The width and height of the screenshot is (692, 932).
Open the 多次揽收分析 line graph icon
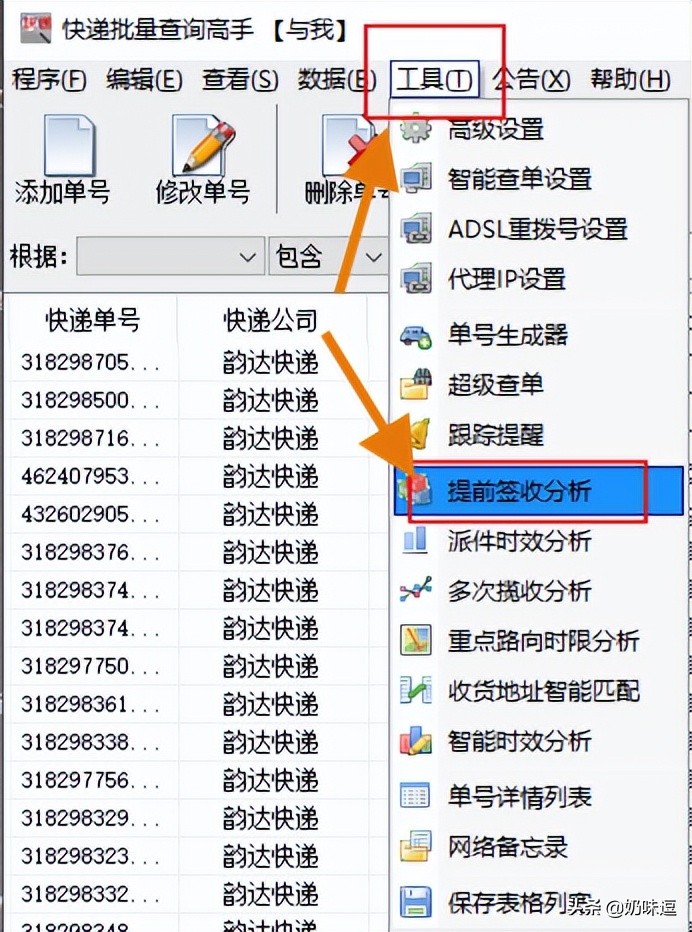click(x=416, y=590)
